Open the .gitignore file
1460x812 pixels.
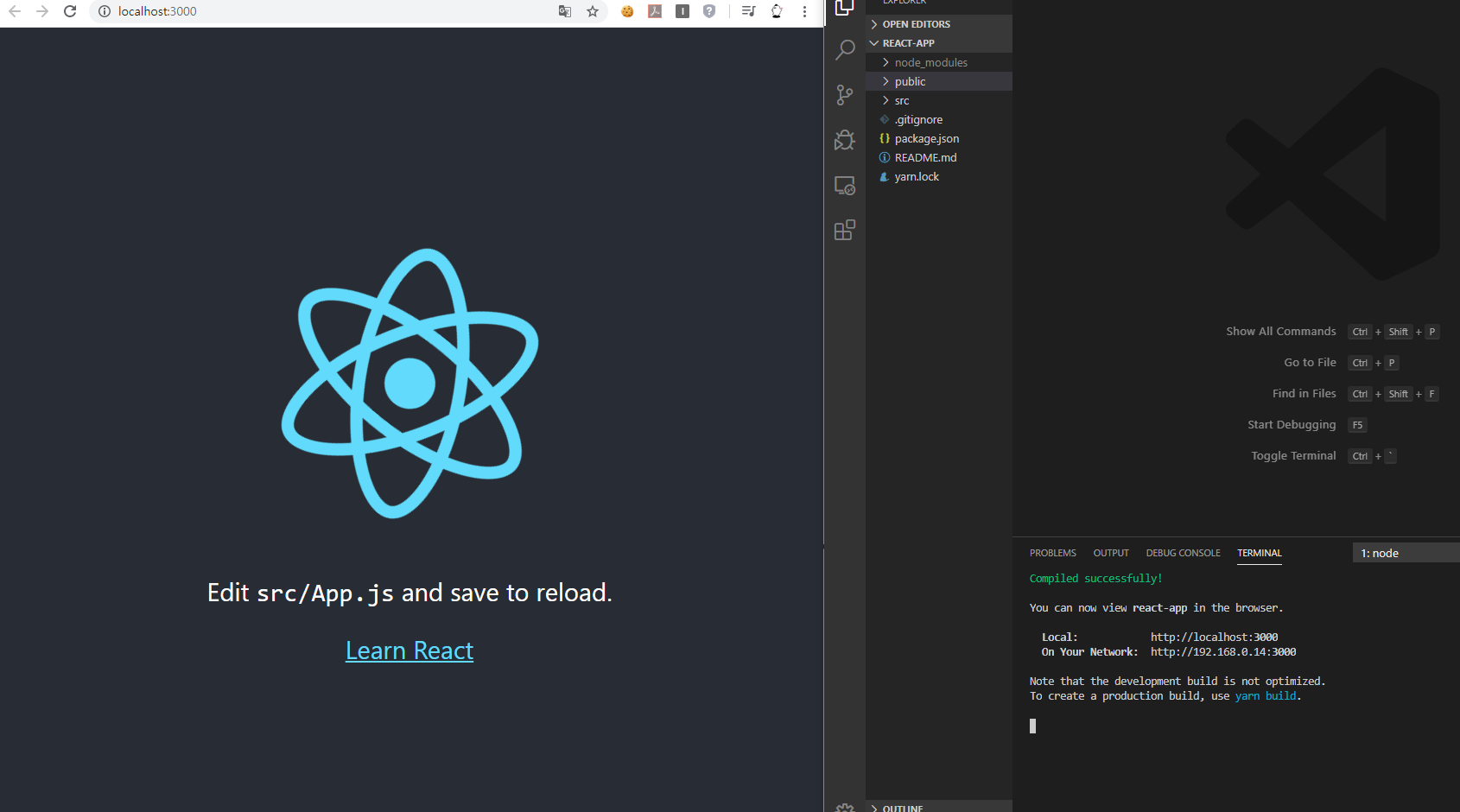pos(939,119)
